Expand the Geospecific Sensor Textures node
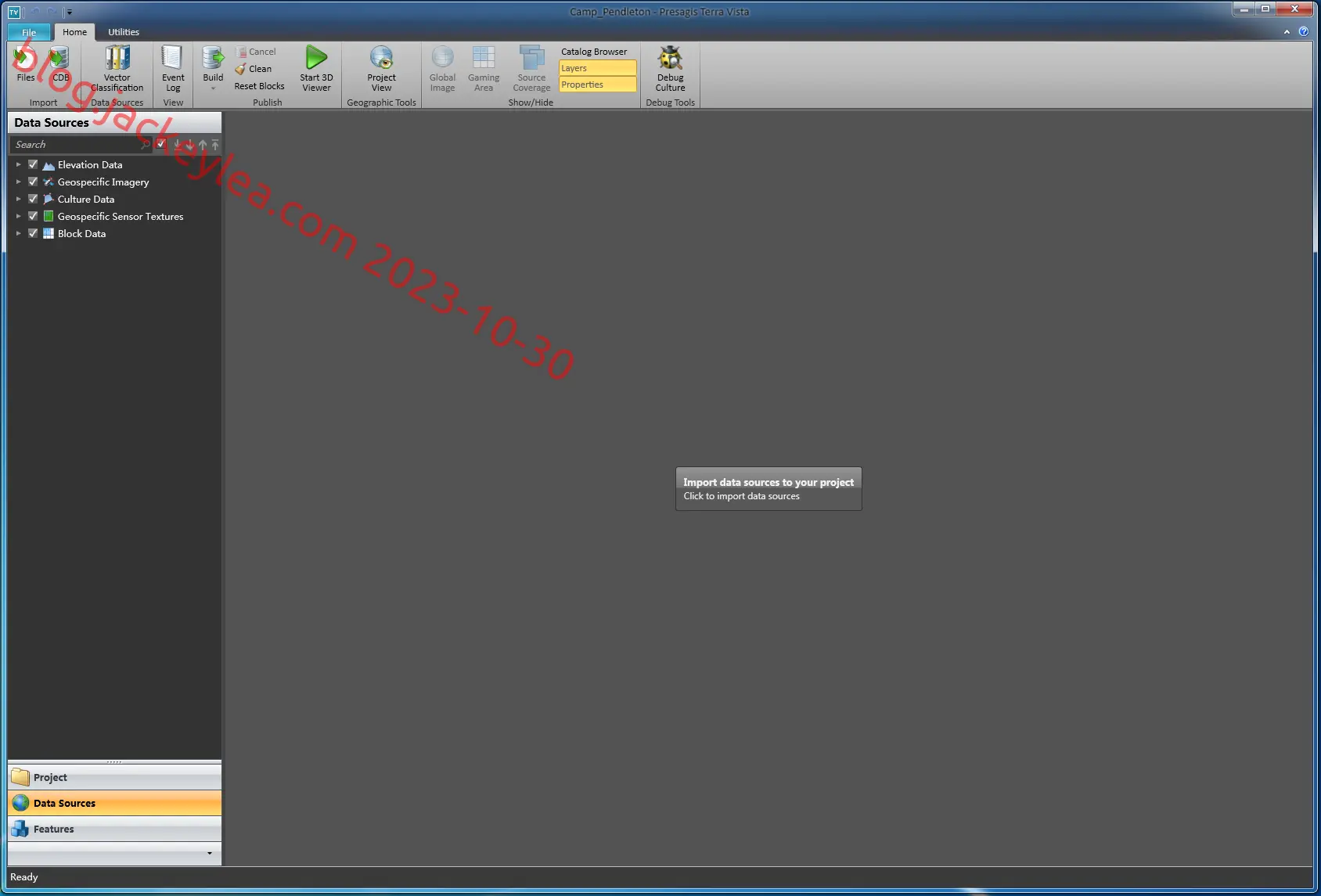Screen dimensions: 1321x896 point(19,216)
